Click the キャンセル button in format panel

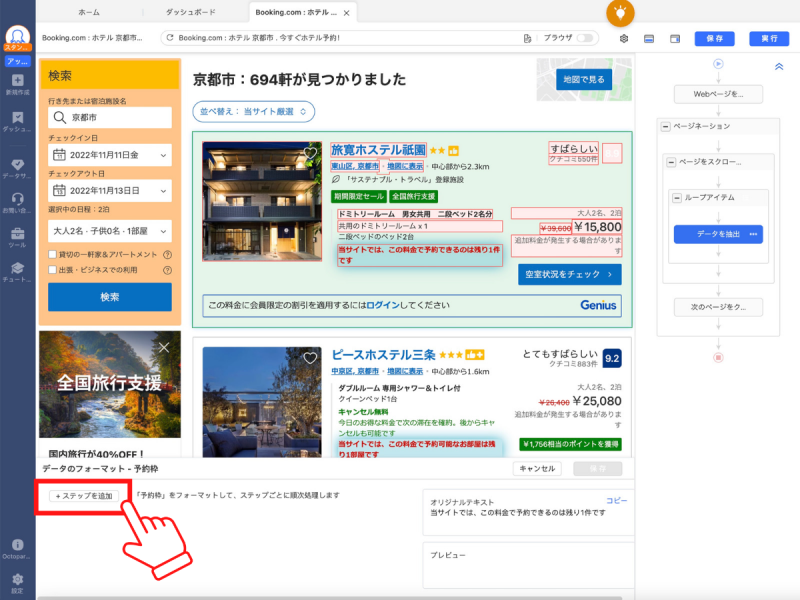pos(537,469)
